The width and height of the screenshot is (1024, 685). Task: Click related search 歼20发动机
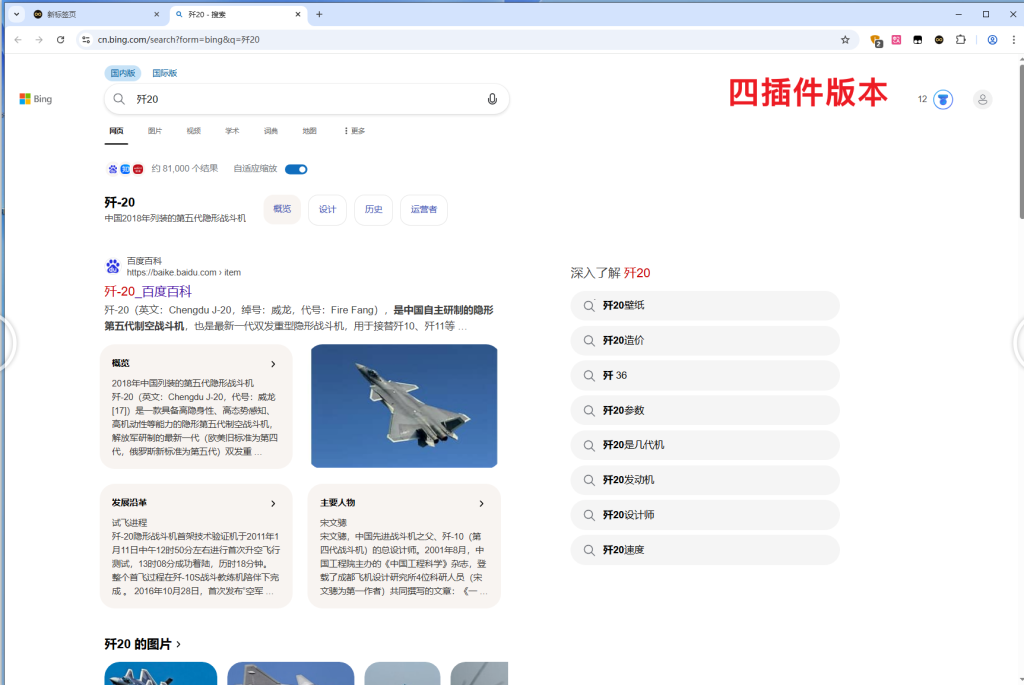(705, 480)
